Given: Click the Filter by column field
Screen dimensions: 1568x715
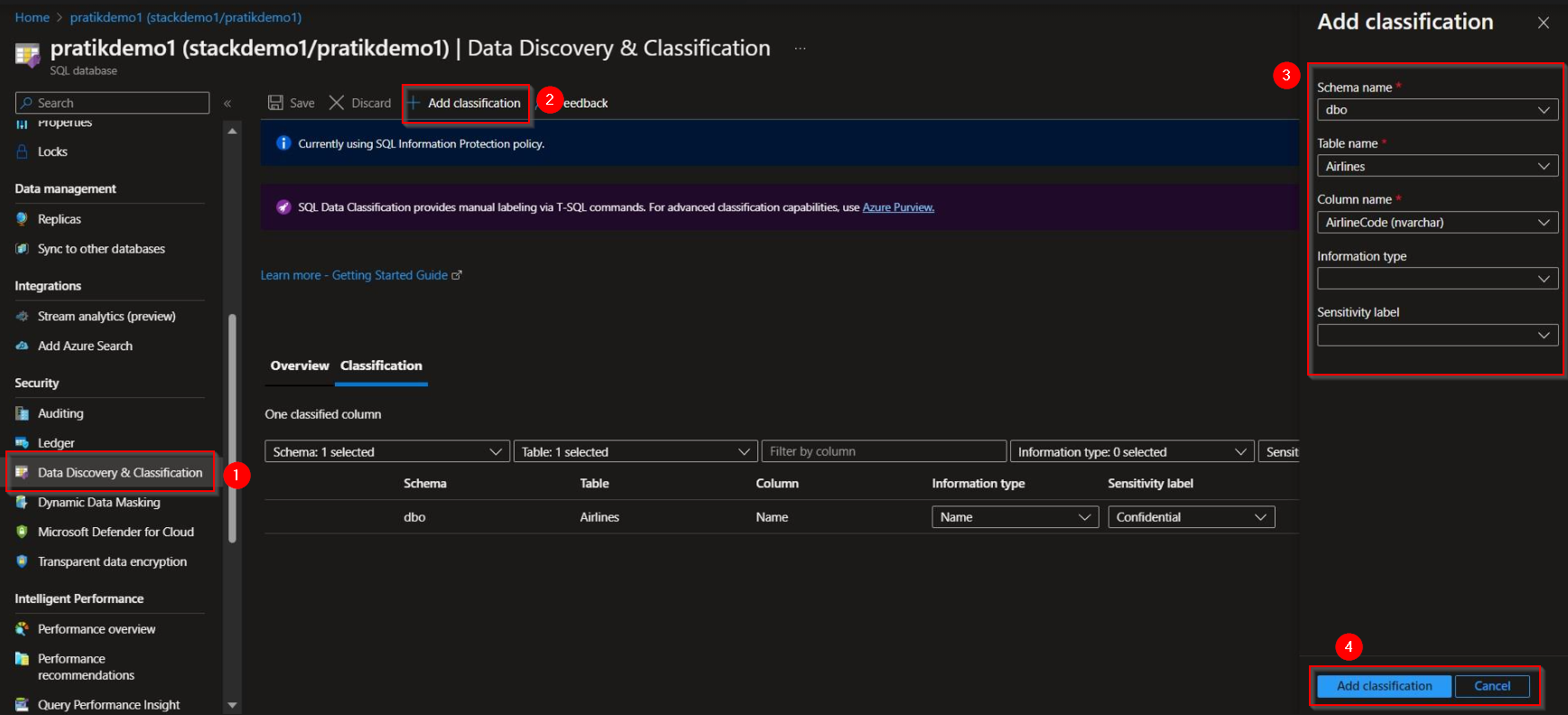Looking at the screenshot, I should tap(883, 451).
